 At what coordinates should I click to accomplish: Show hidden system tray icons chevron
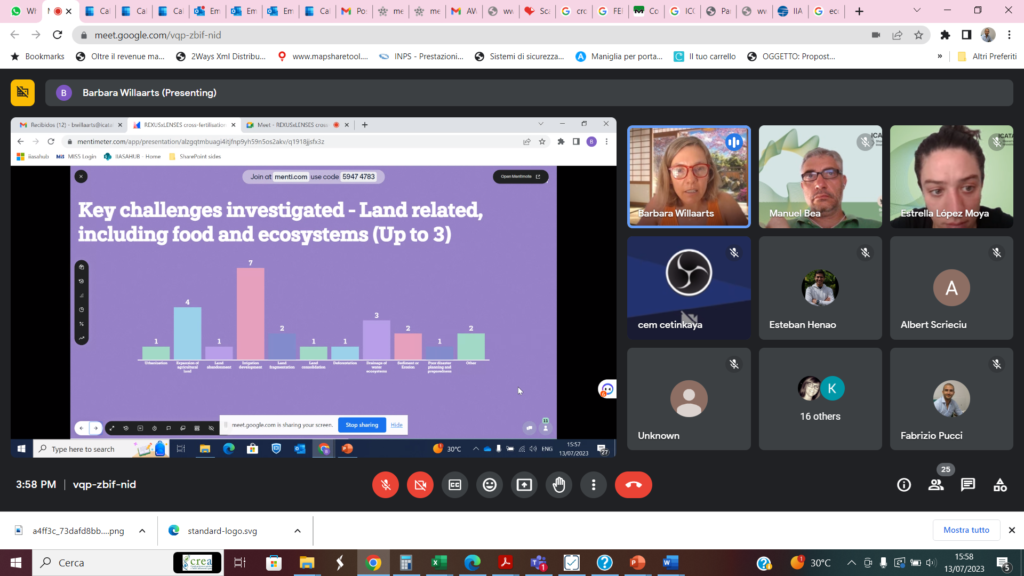(x=851, y=562)
